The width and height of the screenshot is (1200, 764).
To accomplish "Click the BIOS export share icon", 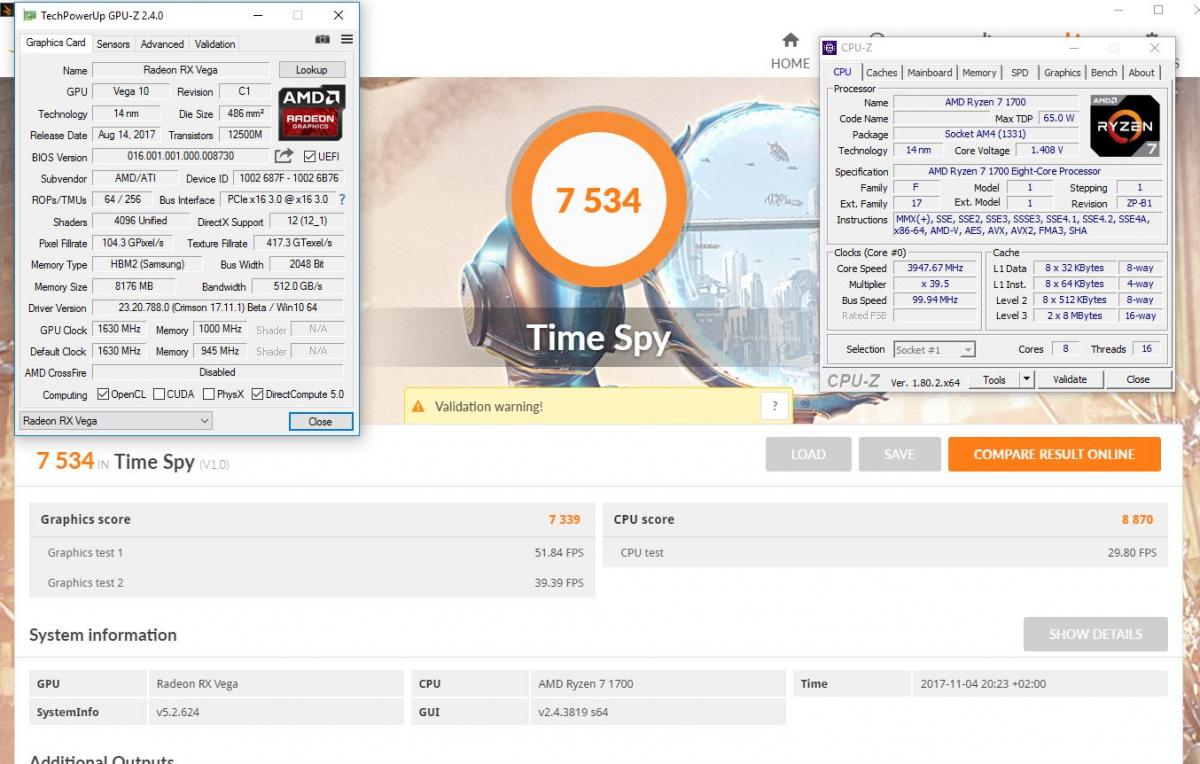I will pos(284,156).
